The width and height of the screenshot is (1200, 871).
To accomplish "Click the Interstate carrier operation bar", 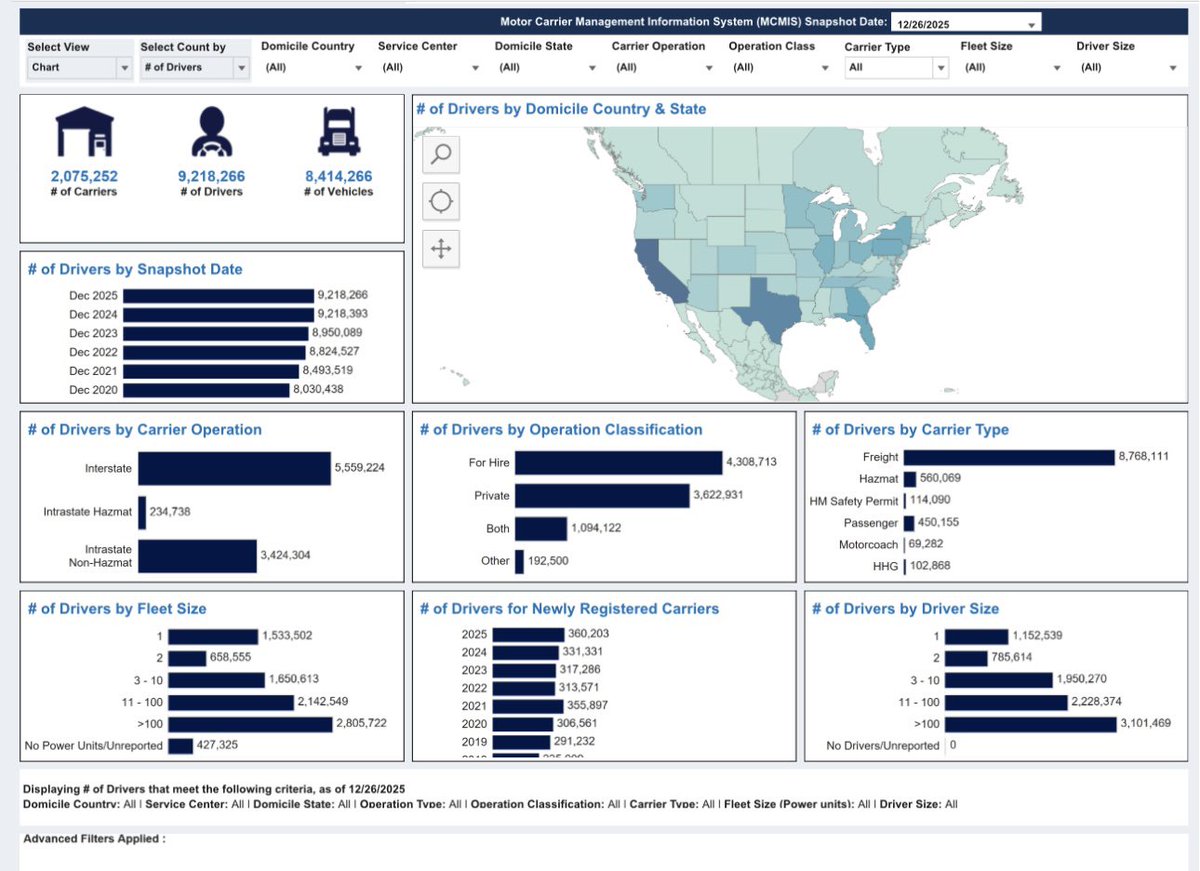I will 234,468.
